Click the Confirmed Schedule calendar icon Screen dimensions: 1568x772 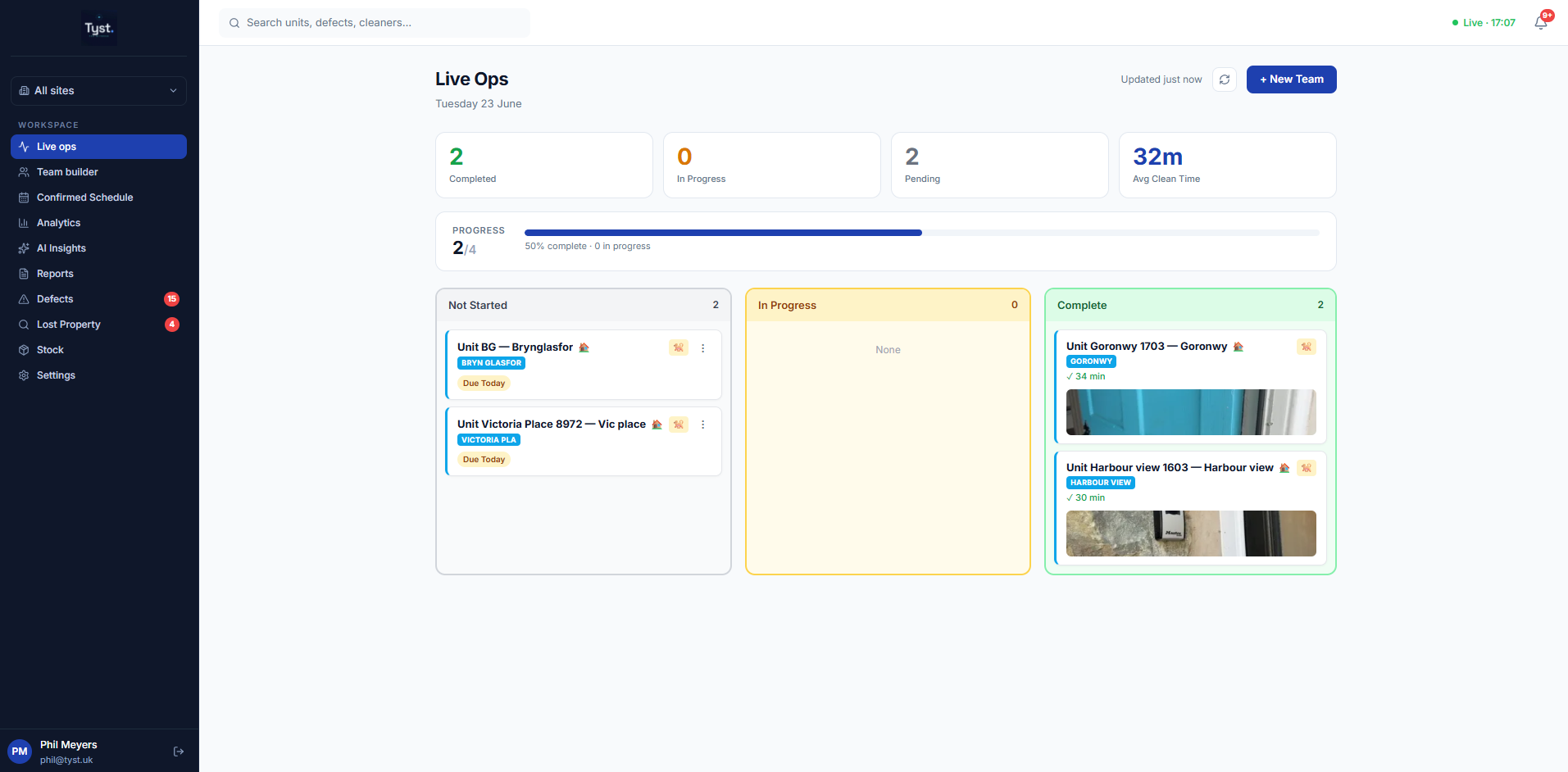click(24, 198)
